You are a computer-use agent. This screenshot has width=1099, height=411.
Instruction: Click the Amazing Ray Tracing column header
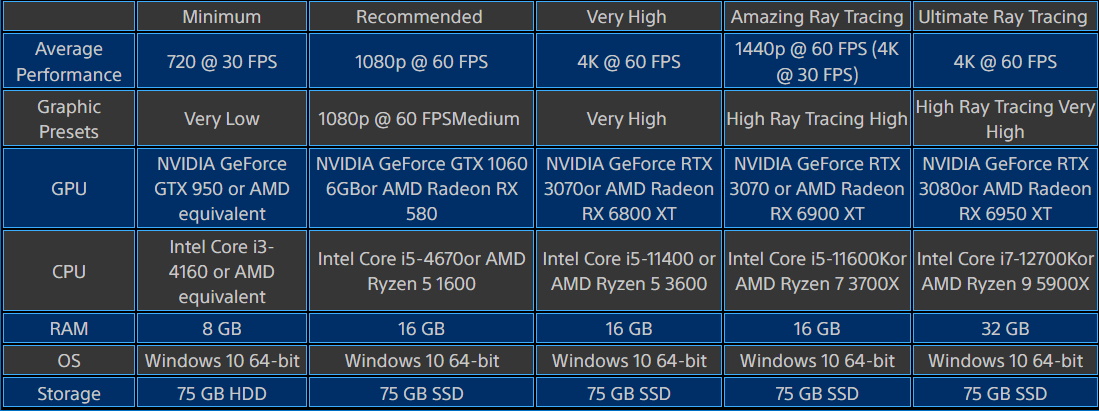[x=817, y=17]
